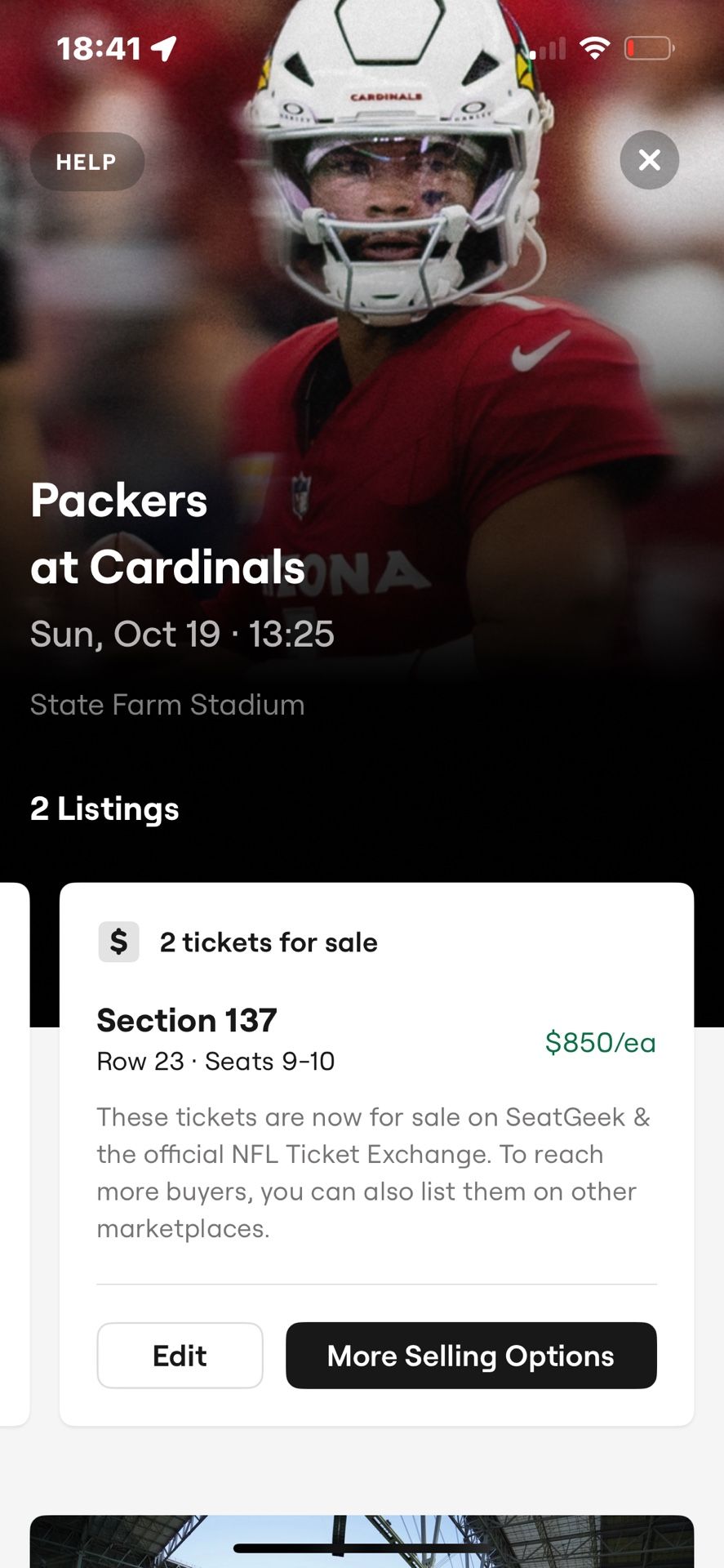Tap the cellular signal bars
Image resolution: width=724 pixels, height=1568 pixels.
point(548,50)
